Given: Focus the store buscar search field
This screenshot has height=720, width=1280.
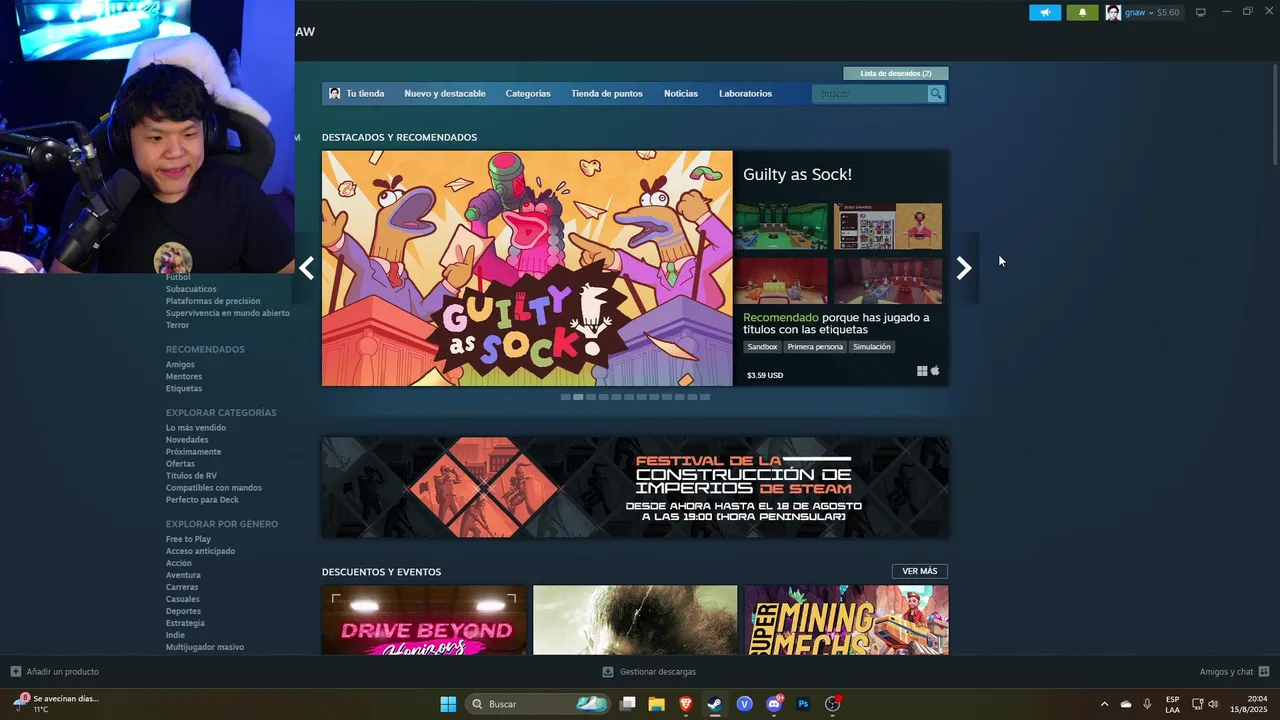Looking at the screenshot, I should click(x=870, y=94).
